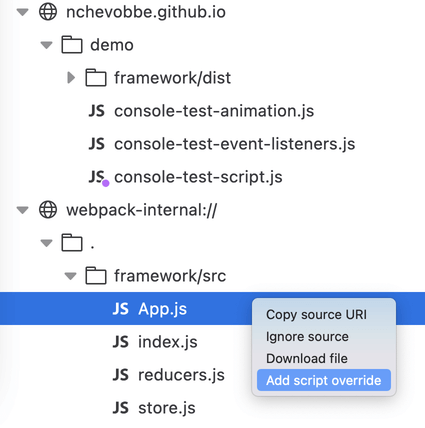Collapse the webpack-internal:// node arrow

pyautogui.click(x=23, y=210)
